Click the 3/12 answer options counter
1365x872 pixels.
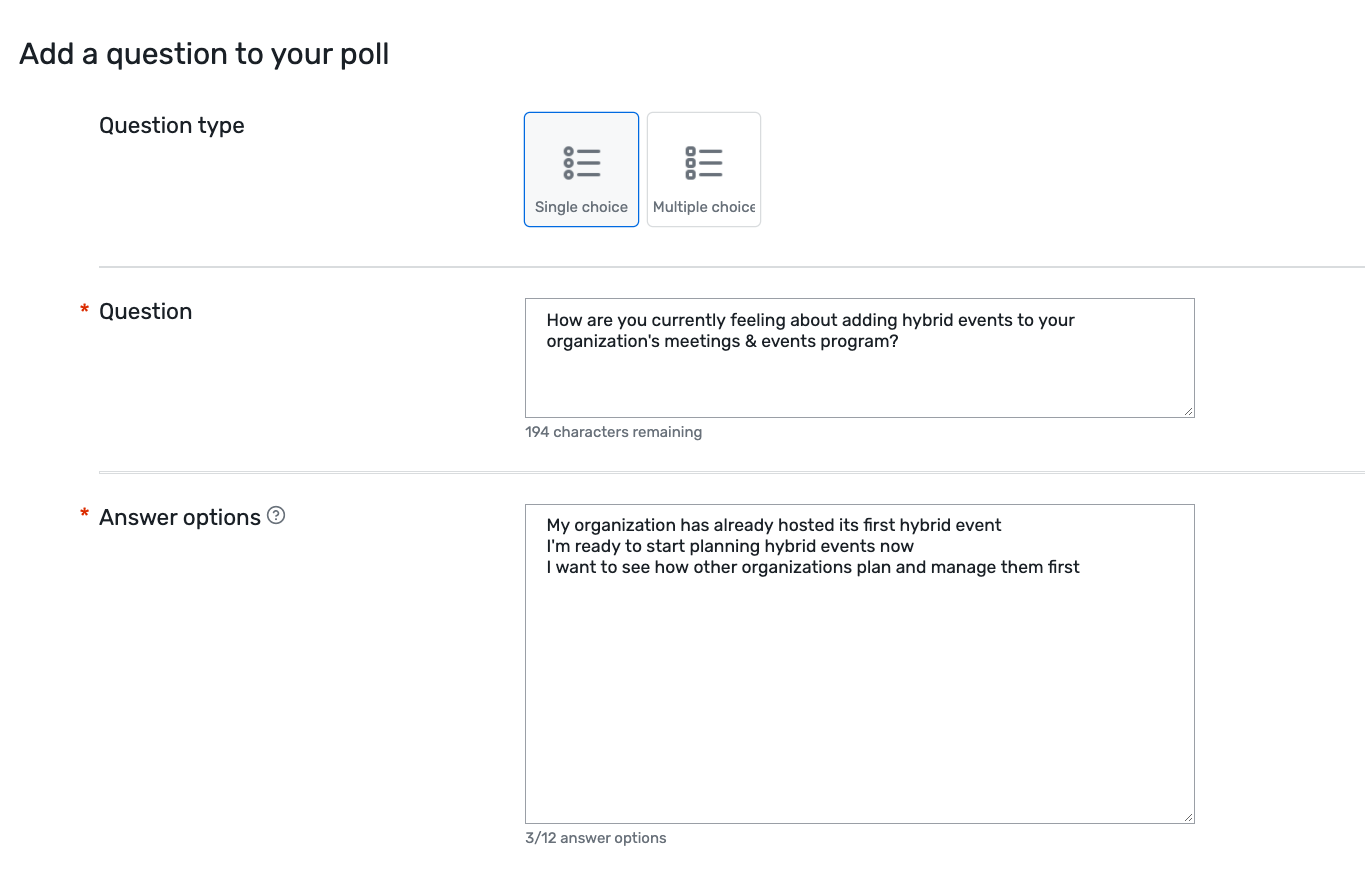pos(595,837)
